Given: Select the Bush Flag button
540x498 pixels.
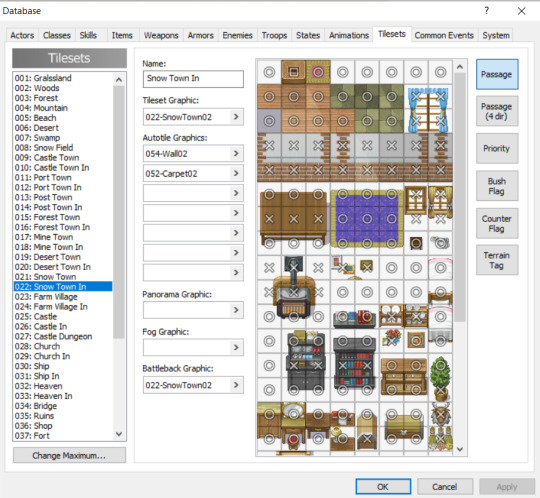Looking at the screenshot, I should coord(497,186).
